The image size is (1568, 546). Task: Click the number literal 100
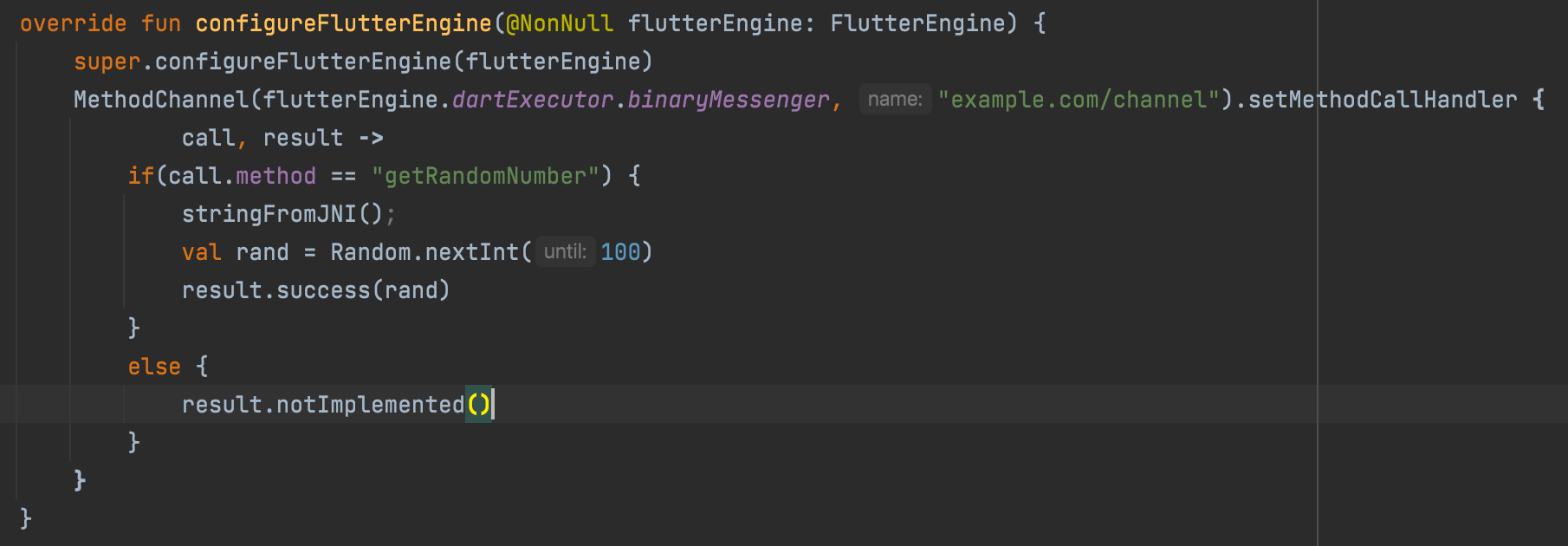[620, 252]
